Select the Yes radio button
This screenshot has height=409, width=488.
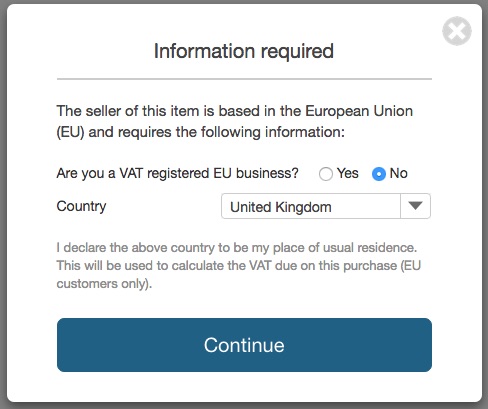326,174
